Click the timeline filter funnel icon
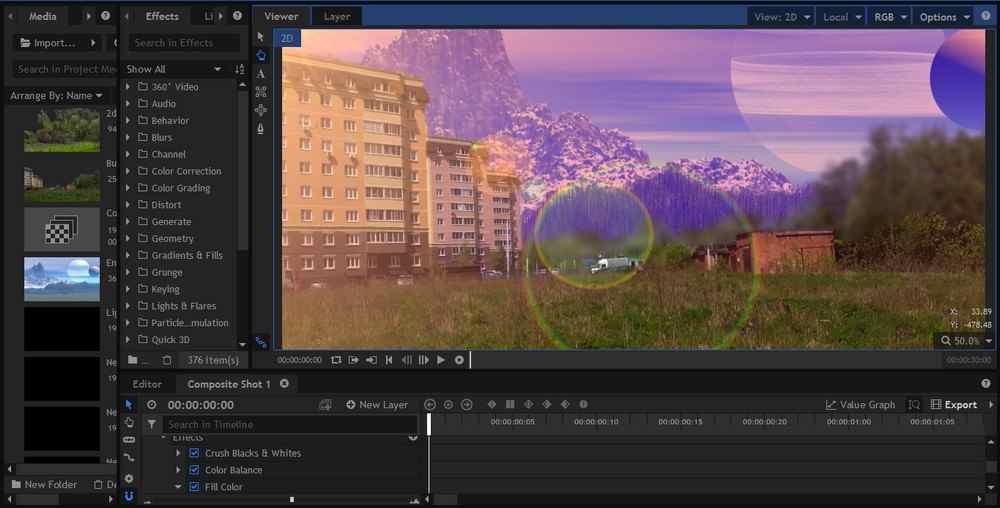Viewport: 1000px width, 508px height. 152,425
